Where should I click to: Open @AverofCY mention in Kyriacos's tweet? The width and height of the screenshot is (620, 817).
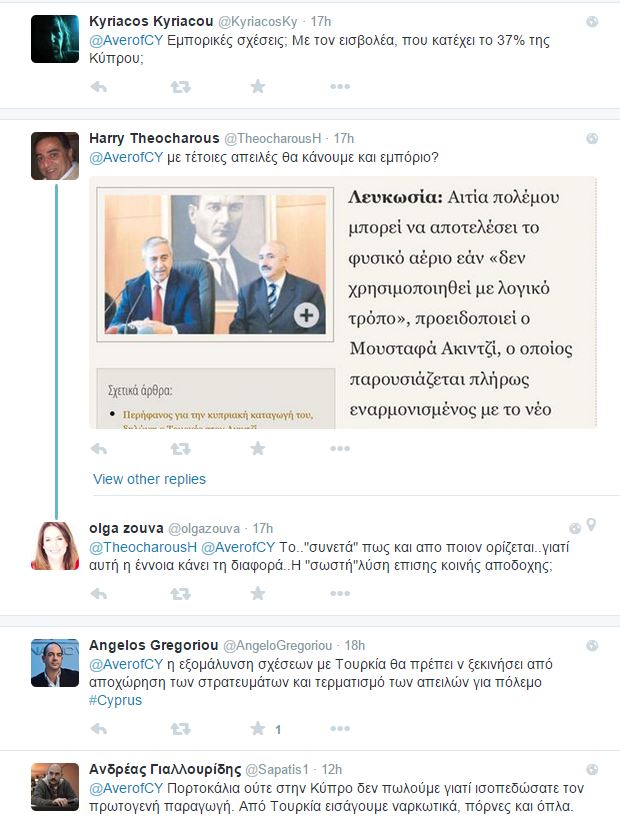point(126,40)
